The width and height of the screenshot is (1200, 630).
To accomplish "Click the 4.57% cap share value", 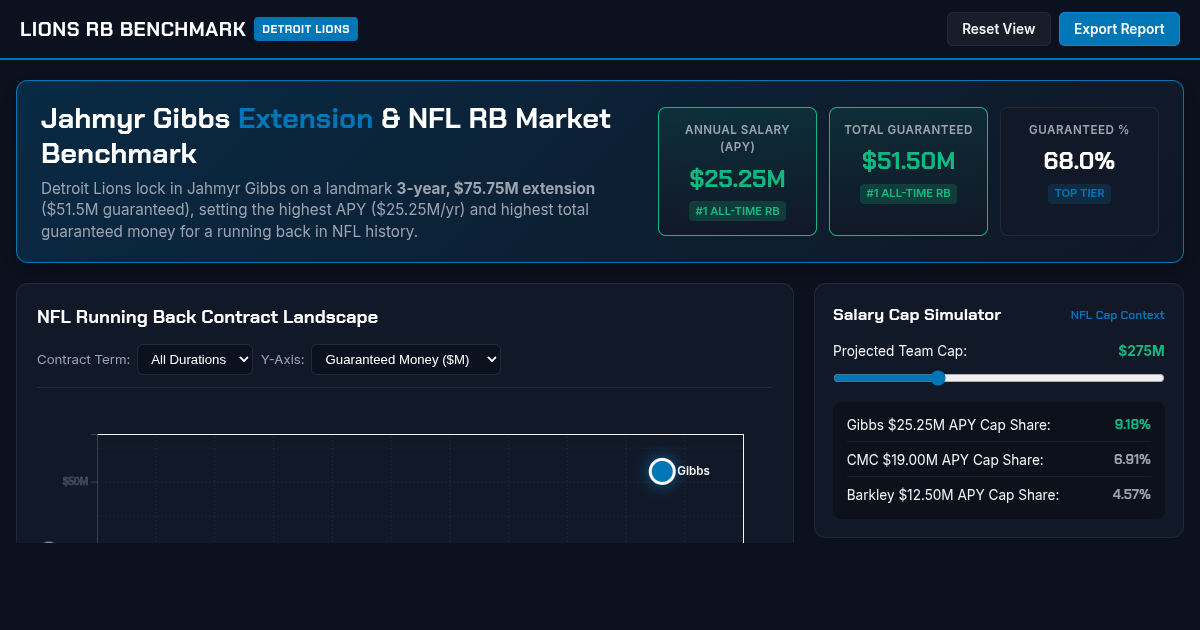I will [1132, 494].
